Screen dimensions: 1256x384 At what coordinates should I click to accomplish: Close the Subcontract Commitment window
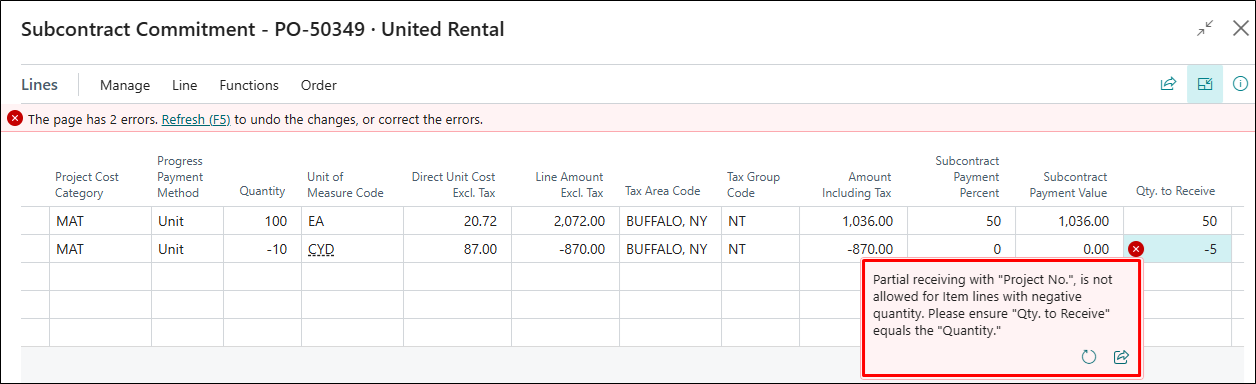pos(1240,29)
